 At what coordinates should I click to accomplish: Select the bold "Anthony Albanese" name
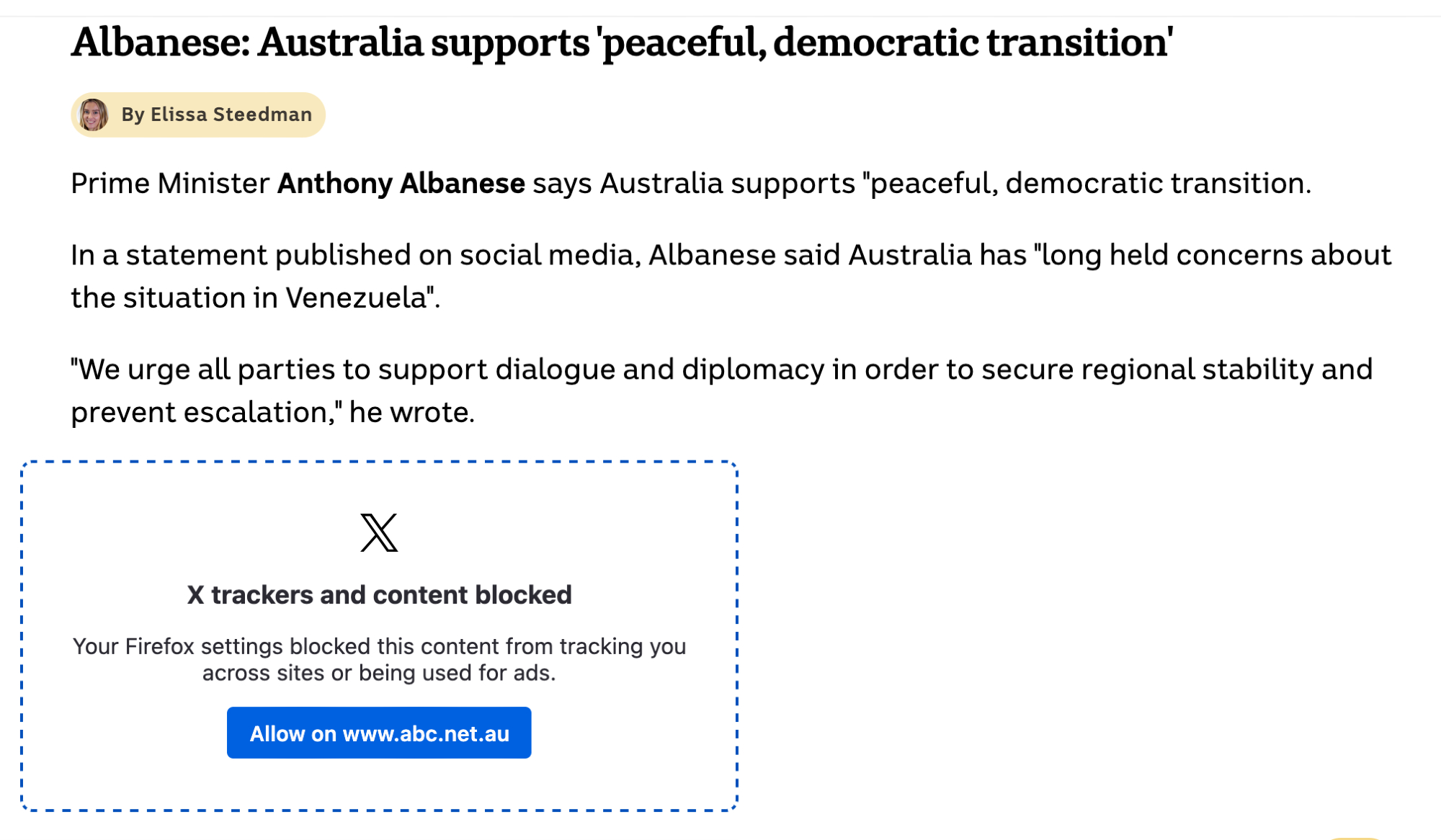tap(401, 184)
